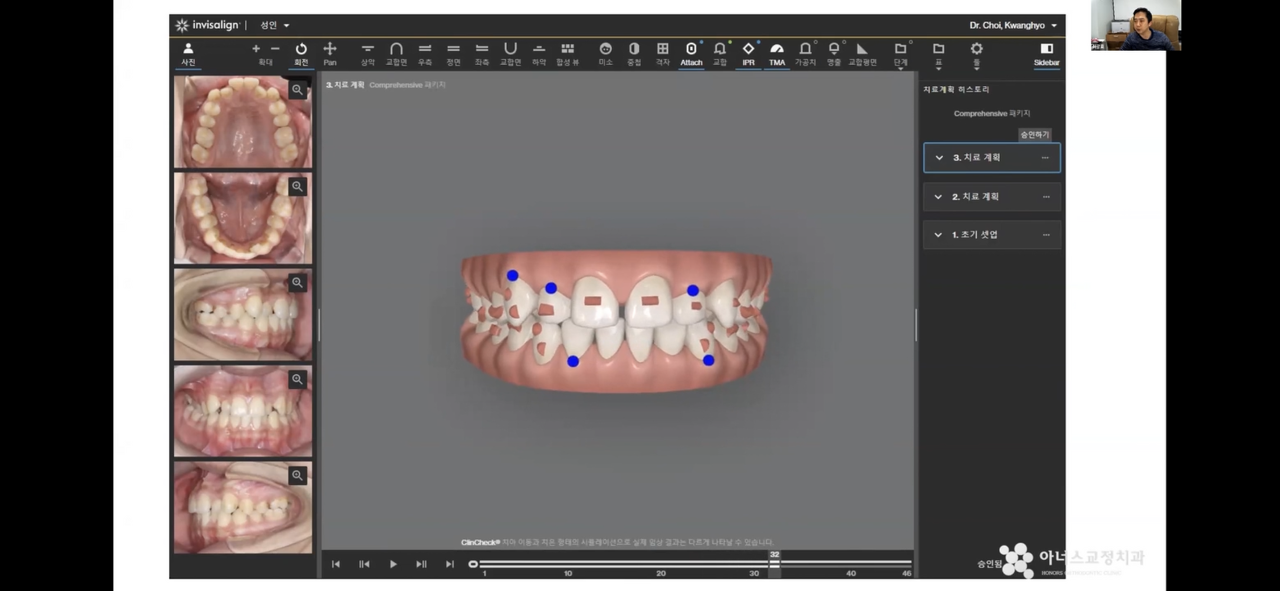Select the 회전 (rotate) tool
This screenshot has height=591, width=1280.
301,54
